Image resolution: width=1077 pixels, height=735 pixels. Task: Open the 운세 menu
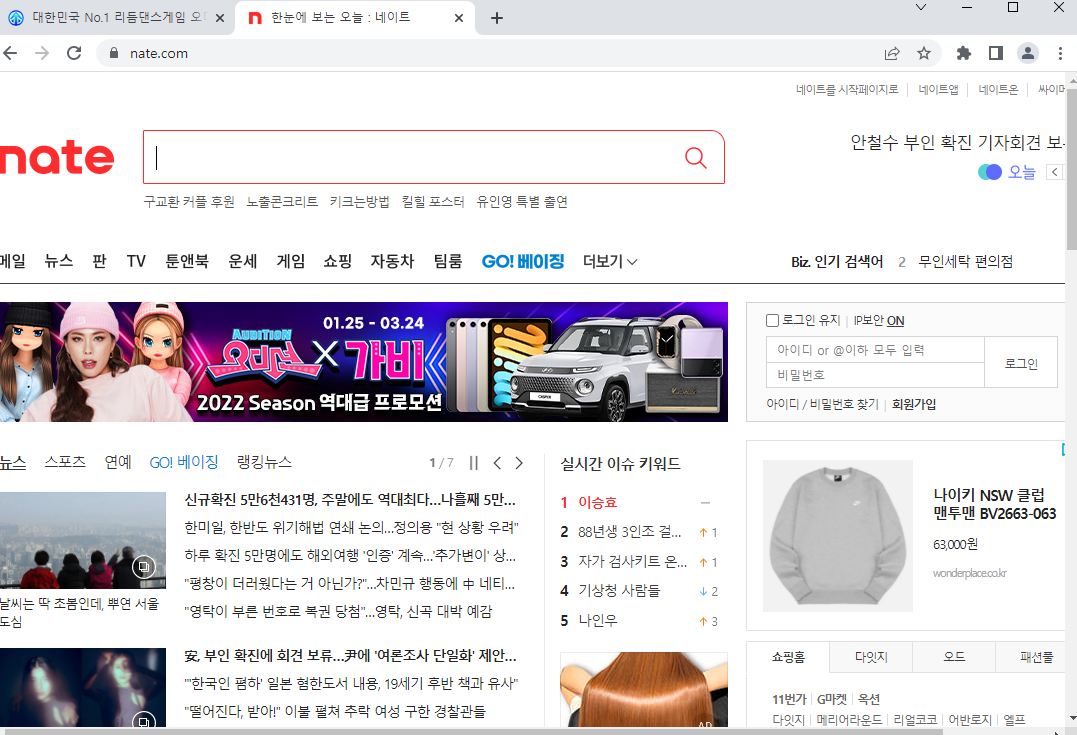(x=242, y=261)
